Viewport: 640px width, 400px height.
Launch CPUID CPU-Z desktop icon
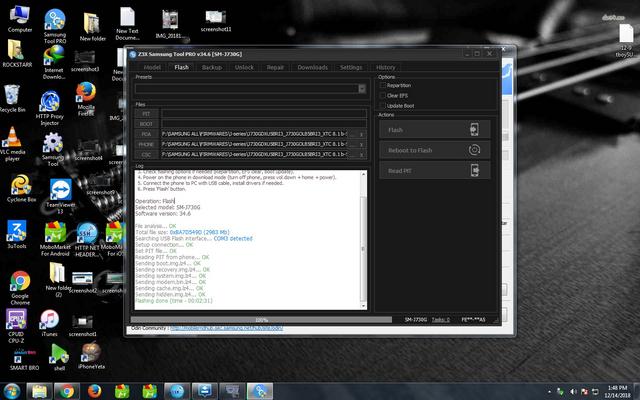tap(16, 326)
